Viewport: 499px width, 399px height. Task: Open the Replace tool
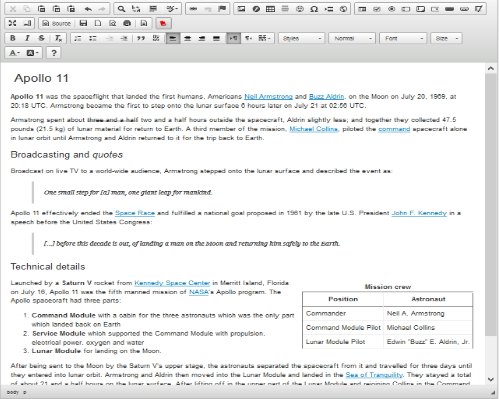(x=136, y=9)
